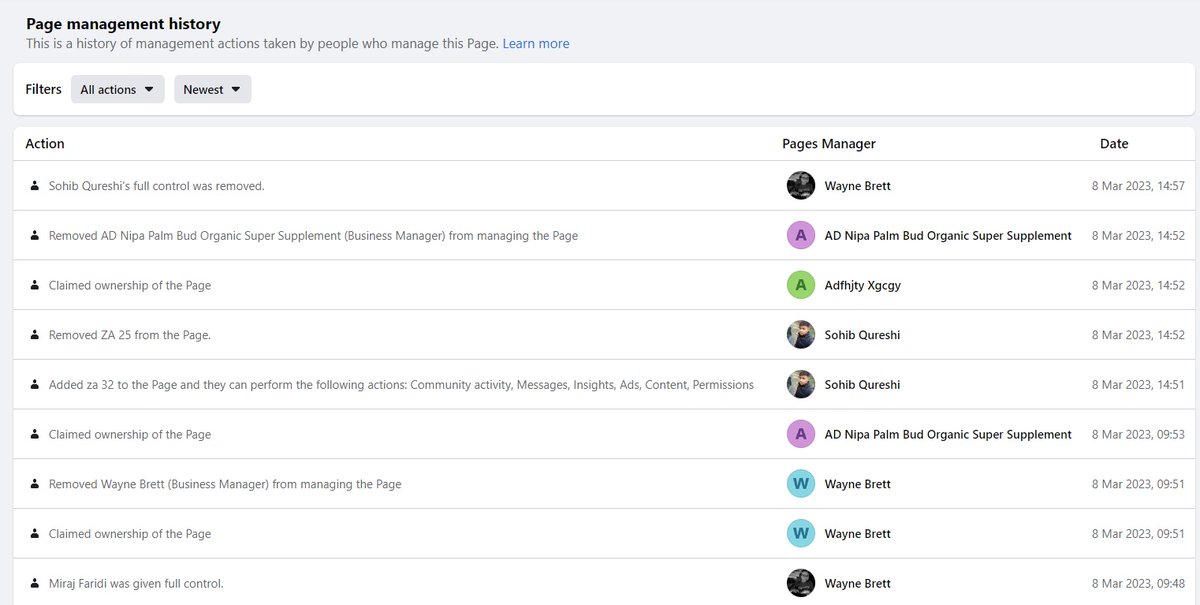Select the Action column header
Viewport: 1200px width, 605px height.
point(45,144)
